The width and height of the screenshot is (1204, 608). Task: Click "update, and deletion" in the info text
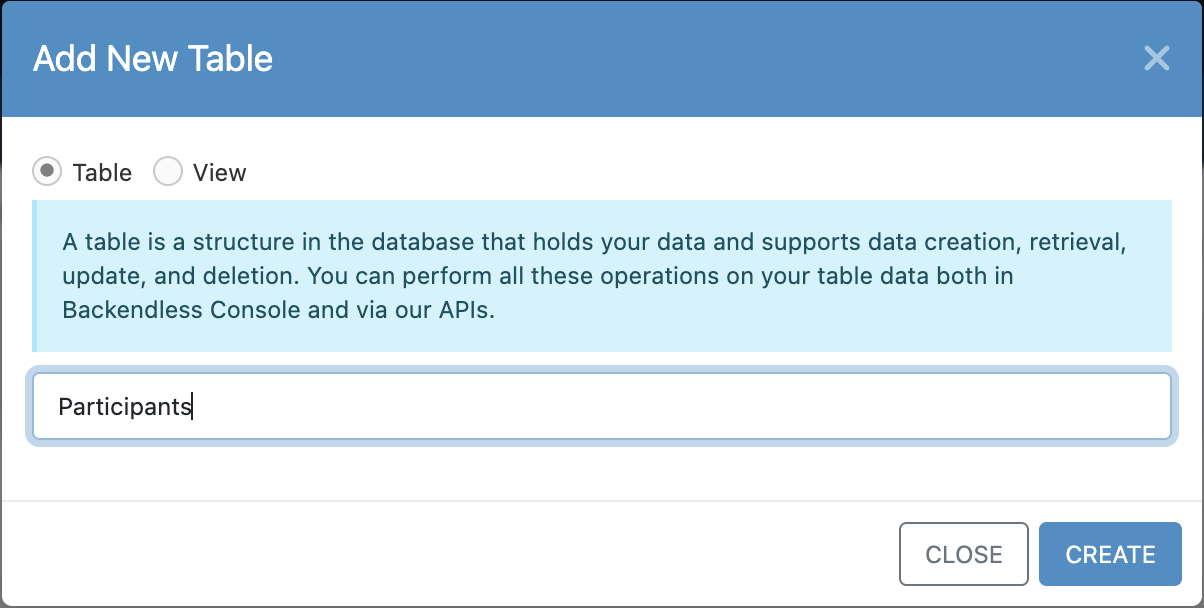click(159, 276)
